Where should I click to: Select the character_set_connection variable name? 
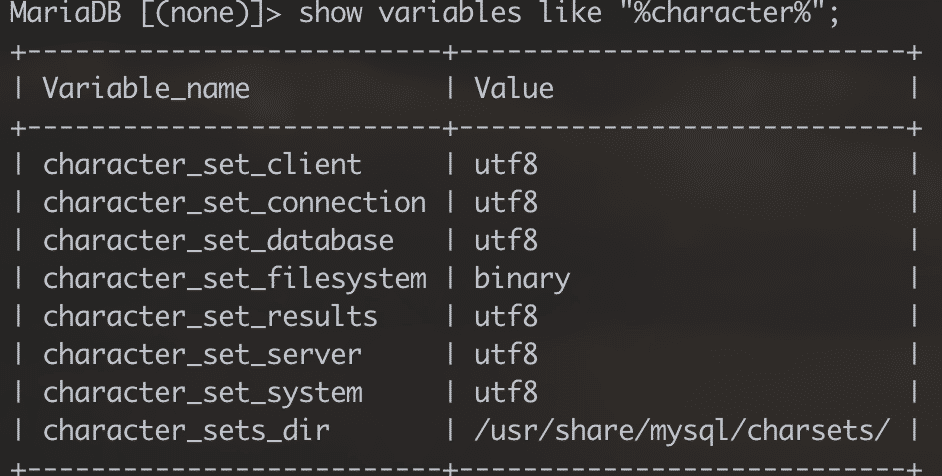pos(234,203)
